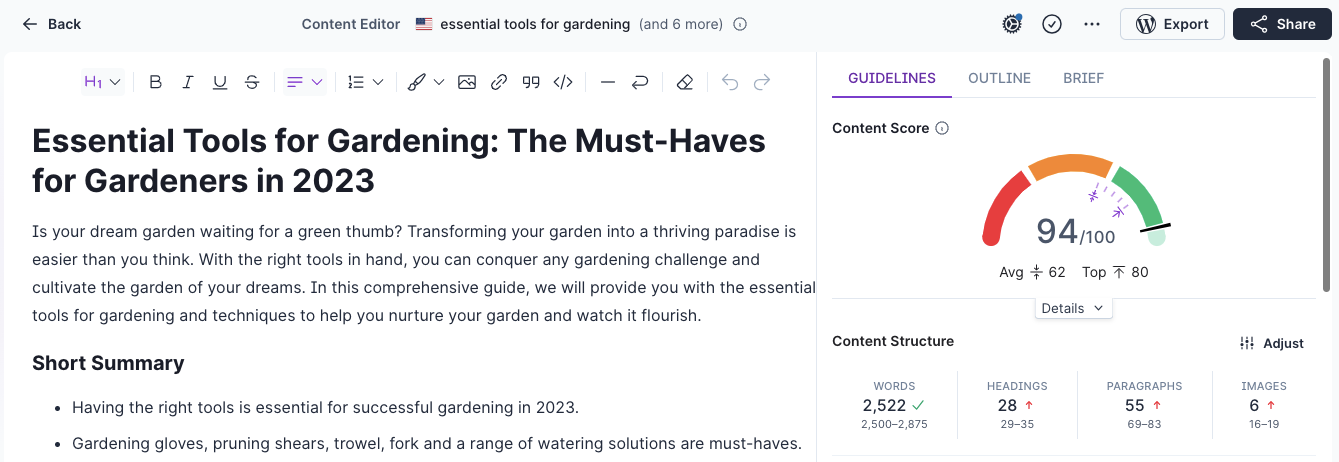
Task: Click the Share button
Action: (x=1282, y=24)
